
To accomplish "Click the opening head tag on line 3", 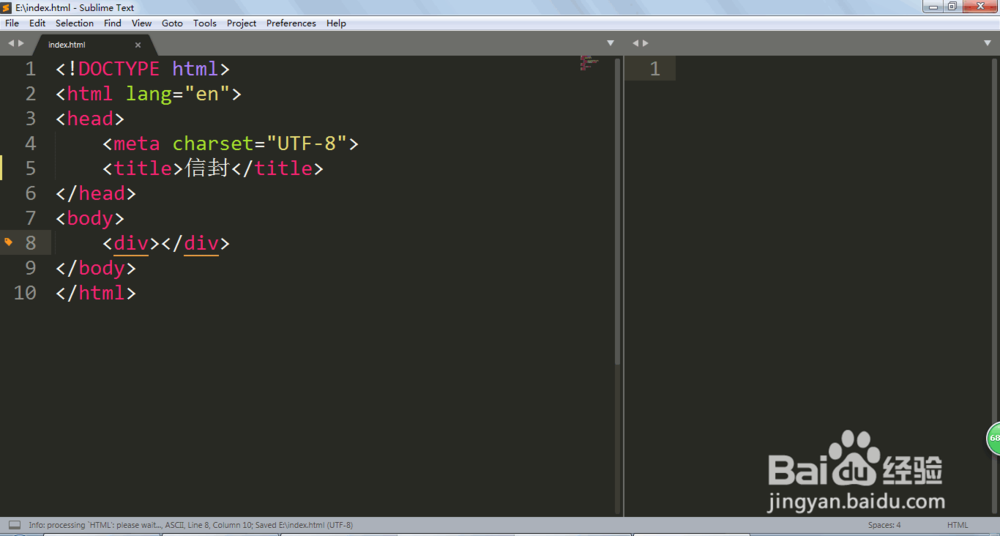I will (x=90, y=119).
